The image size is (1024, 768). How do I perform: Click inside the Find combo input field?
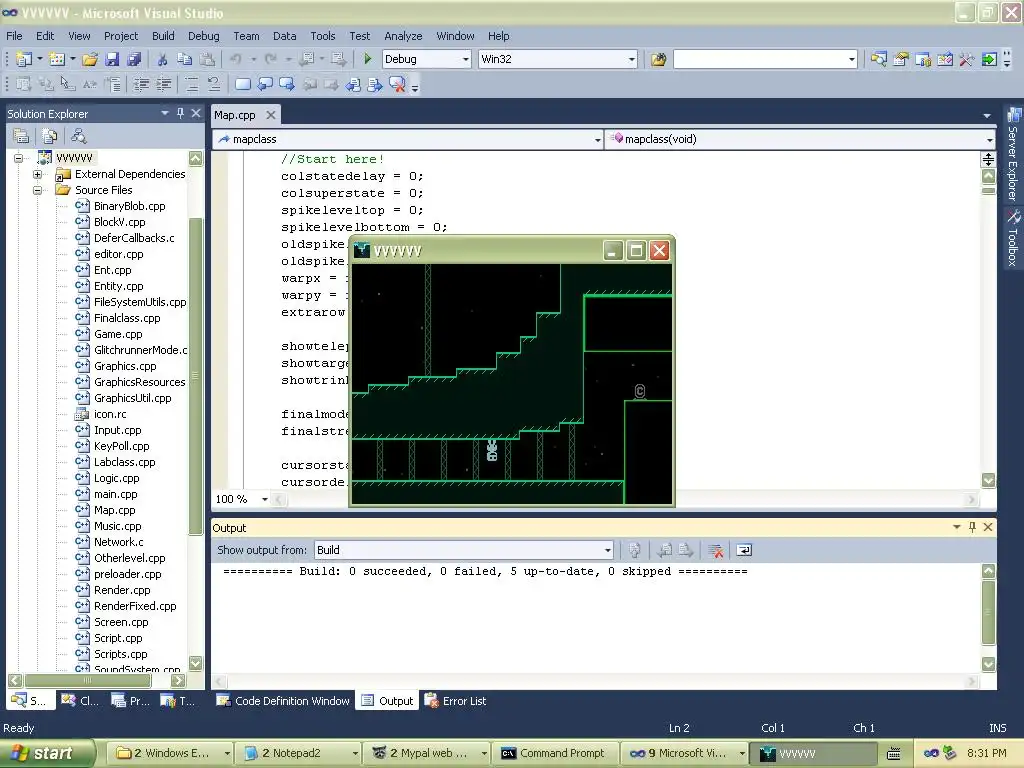pyautogui.click(x=760, y=59)
